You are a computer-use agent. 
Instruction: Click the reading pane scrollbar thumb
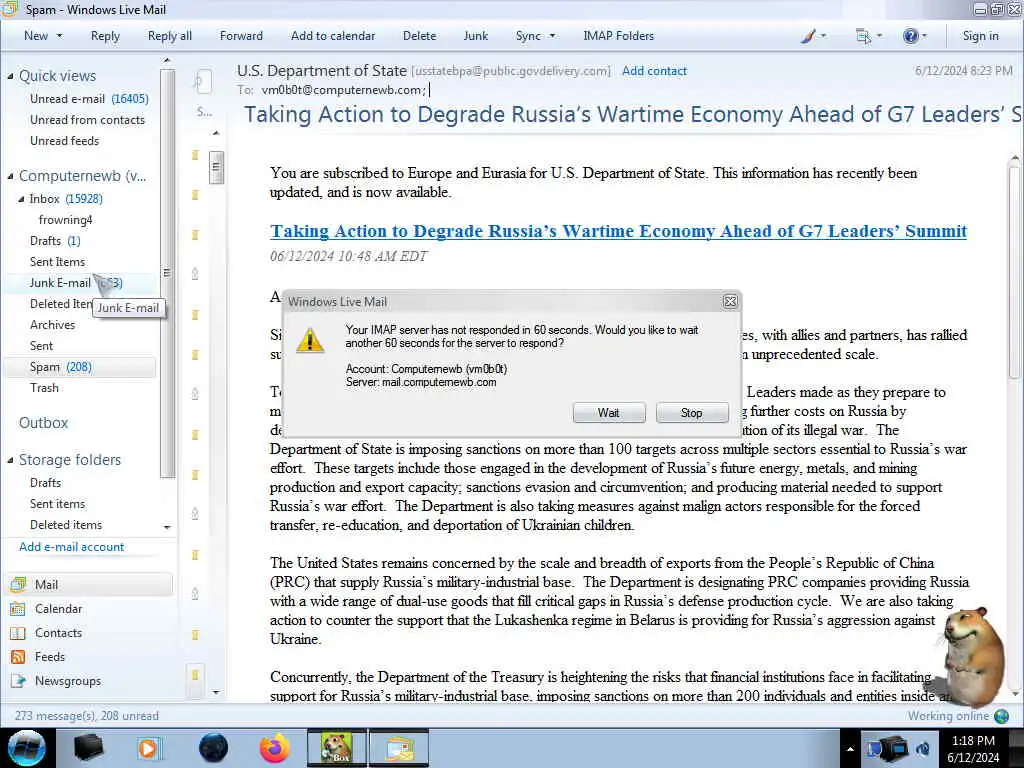(x=1014, y=271)
